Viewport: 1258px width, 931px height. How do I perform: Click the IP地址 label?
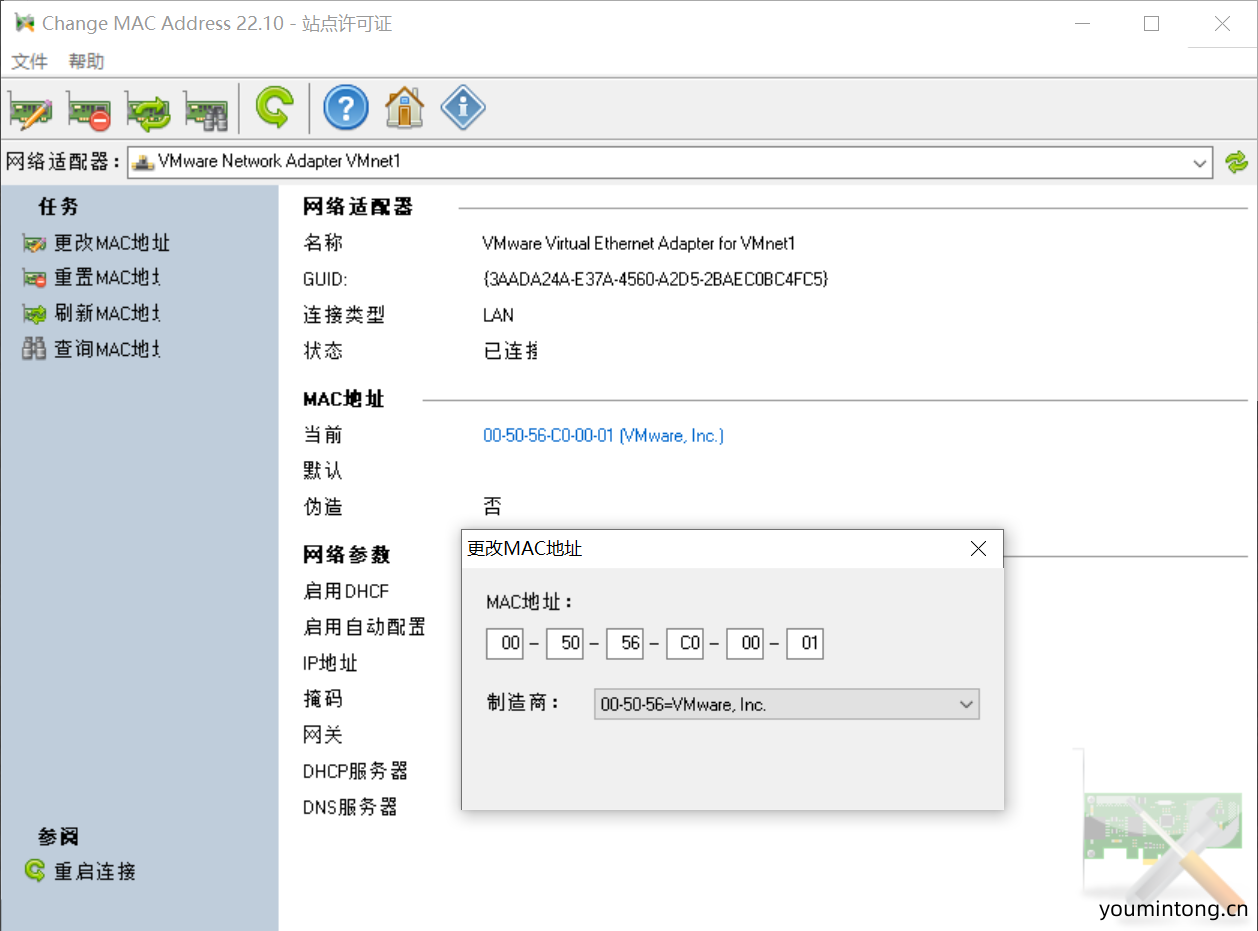pos(330,663)
